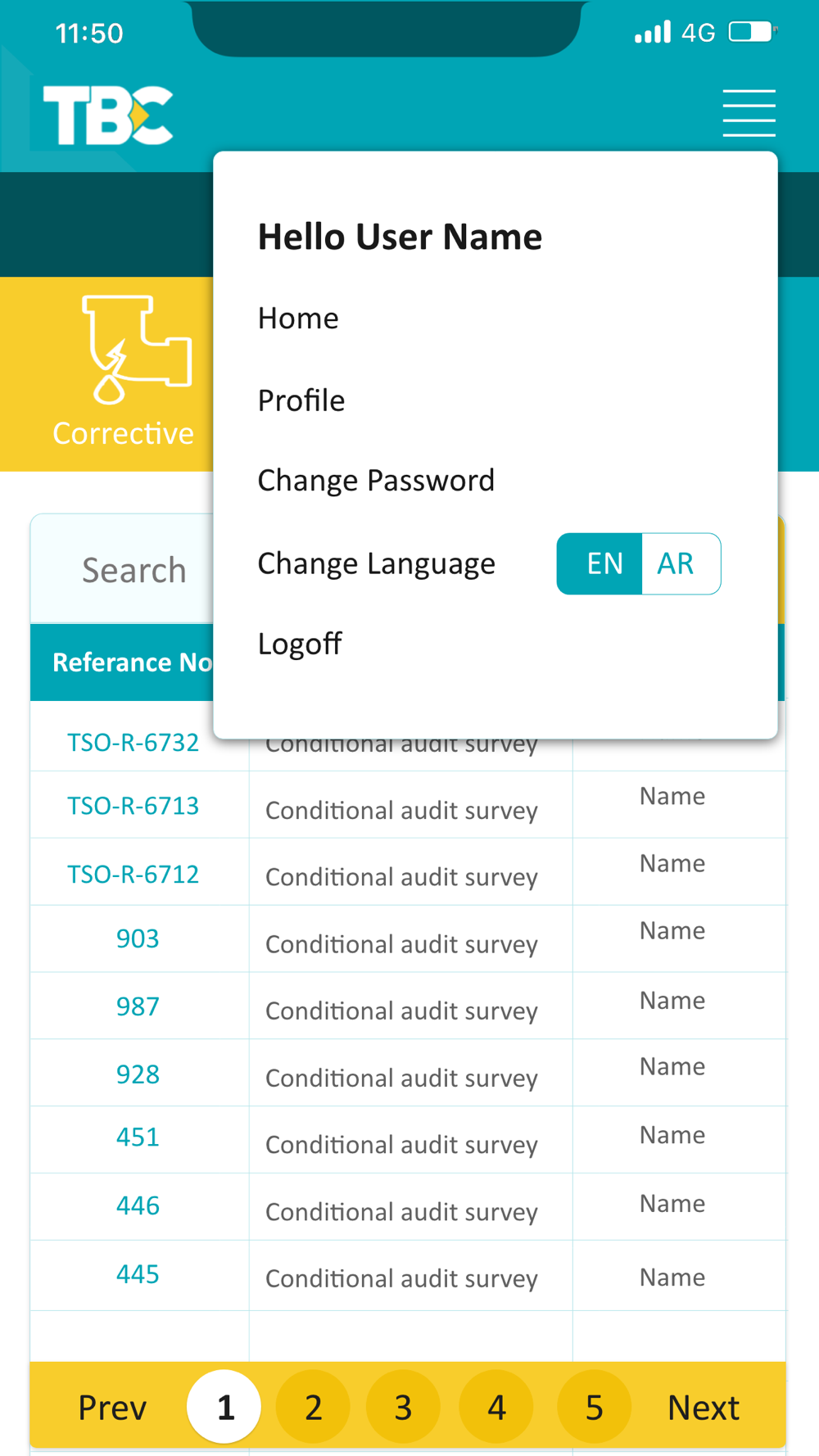Open Home from the user menu
This screenshot has height=1456, width=819.
tap(298, 319)
